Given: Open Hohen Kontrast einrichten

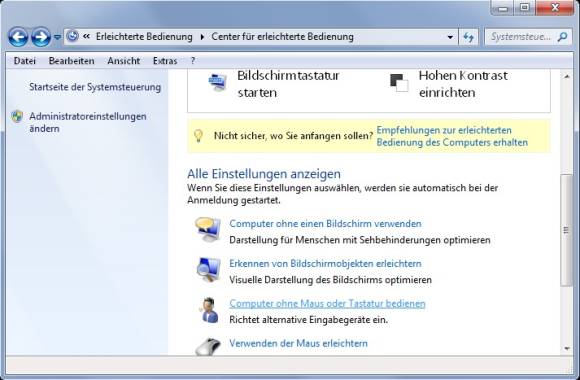Looking at the screenshot, I should 463,84.
